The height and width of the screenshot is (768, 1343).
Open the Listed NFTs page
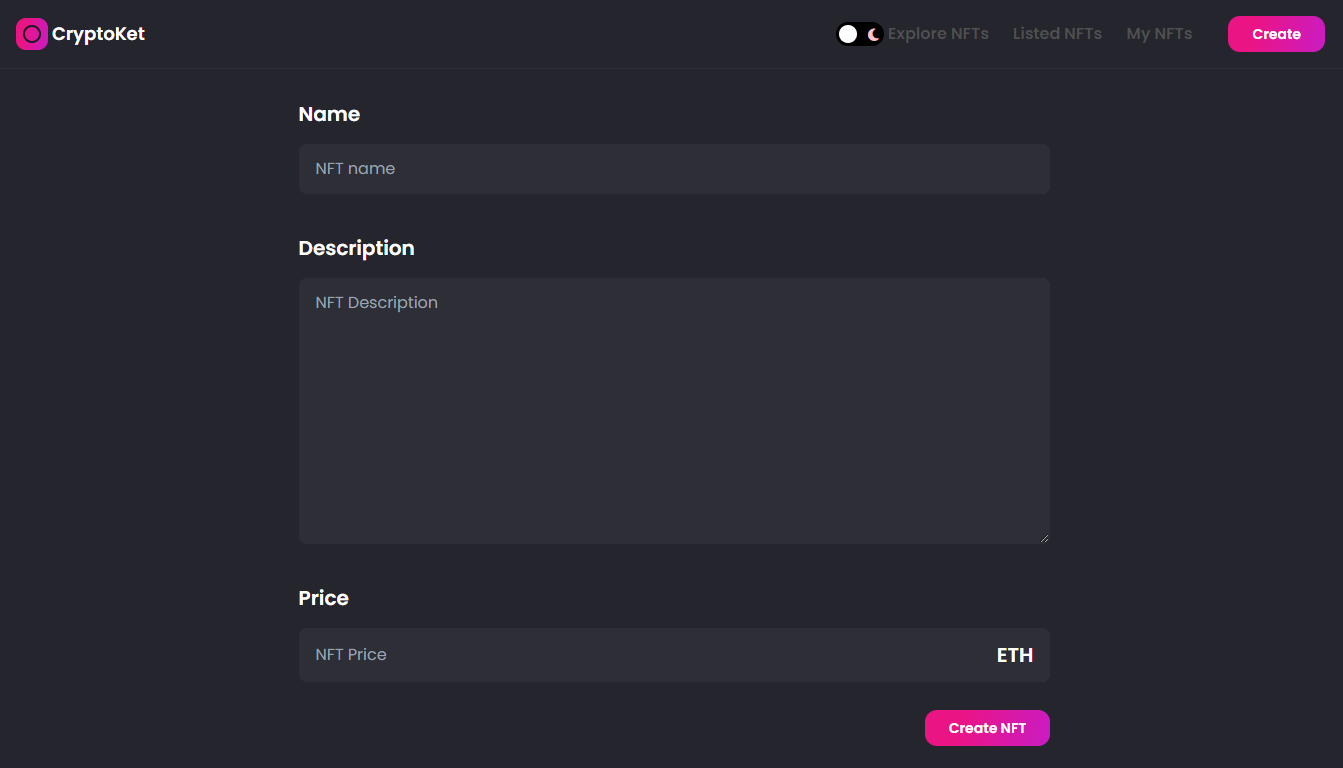click(1057, 33)
